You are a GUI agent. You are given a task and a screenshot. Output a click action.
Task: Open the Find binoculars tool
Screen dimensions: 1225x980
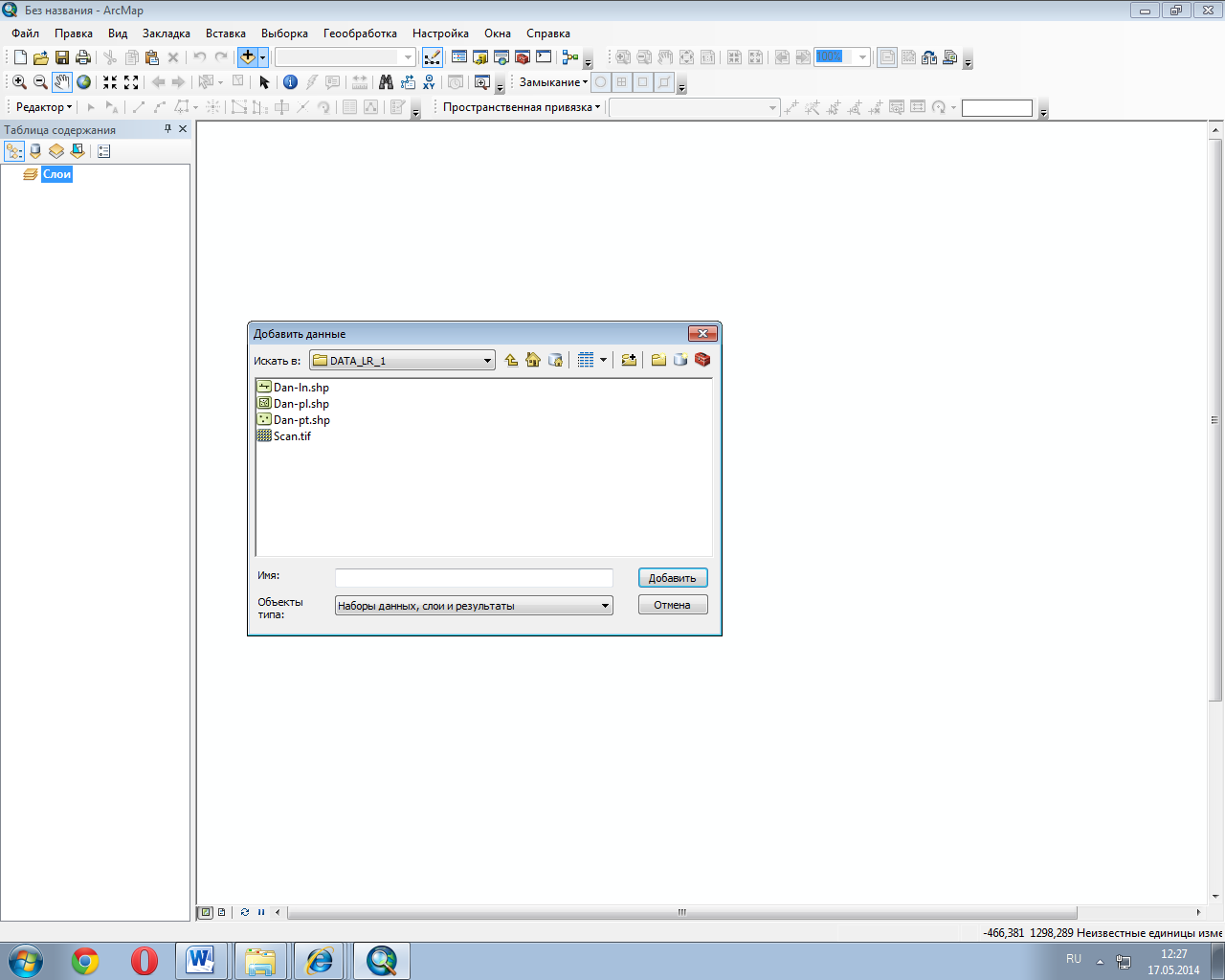[386, 82]
